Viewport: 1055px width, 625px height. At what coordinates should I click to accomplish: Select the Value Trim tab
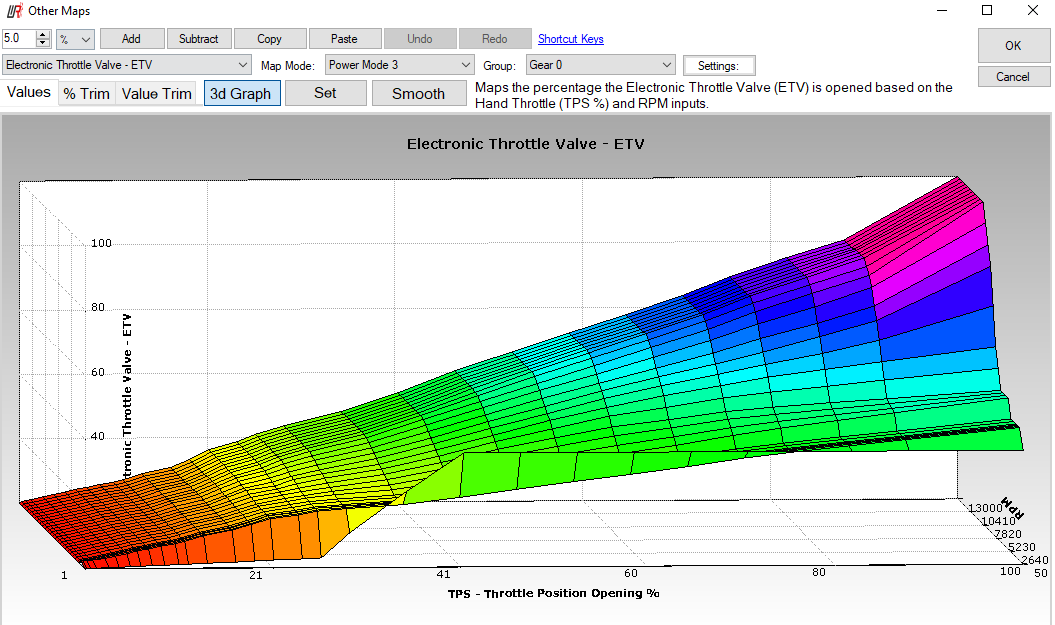pyautogui.click(x=157, y=93)
